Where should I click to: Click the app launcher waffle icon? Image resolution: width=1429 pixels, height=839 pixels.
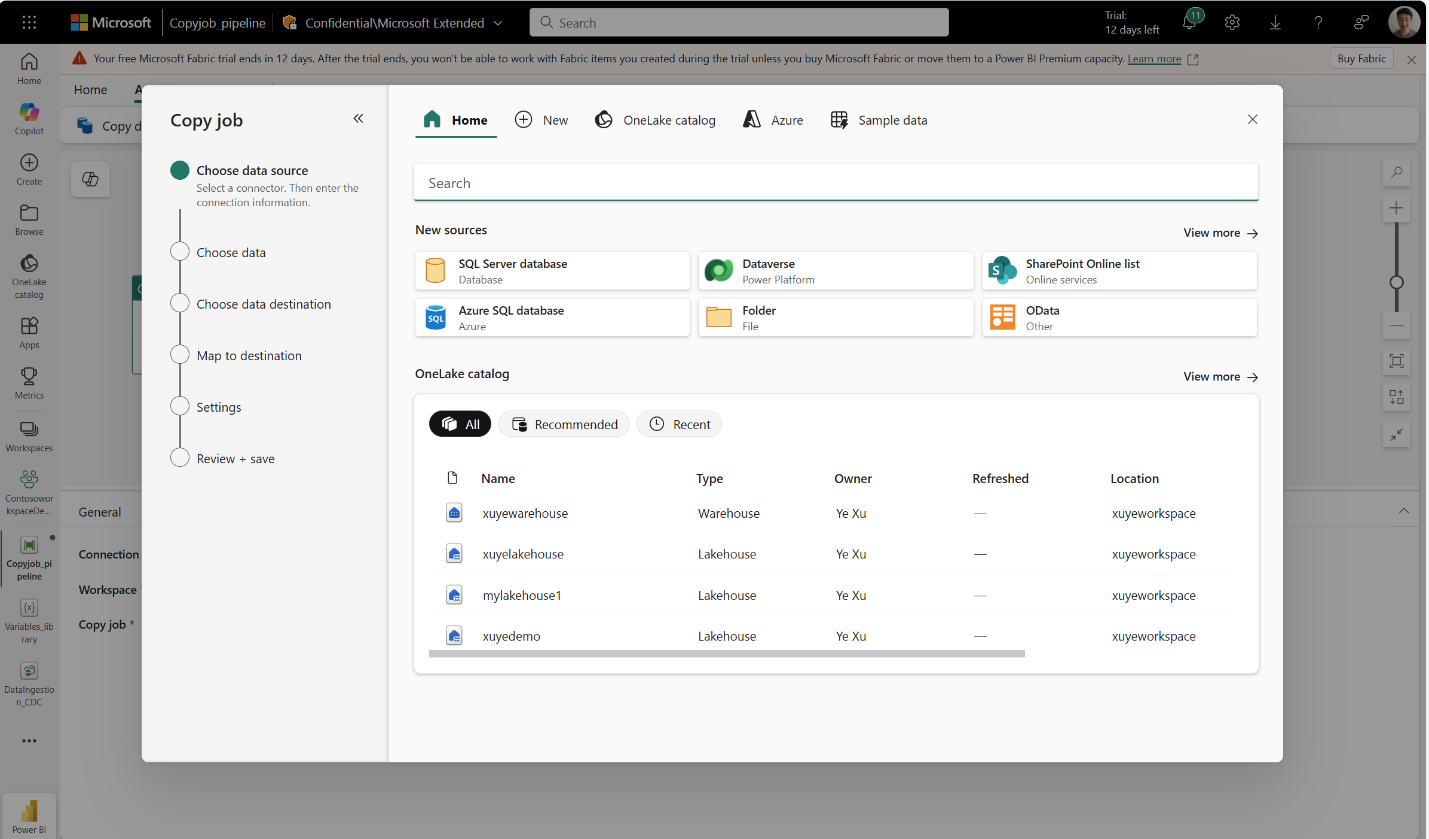click(x=29, y=22)
